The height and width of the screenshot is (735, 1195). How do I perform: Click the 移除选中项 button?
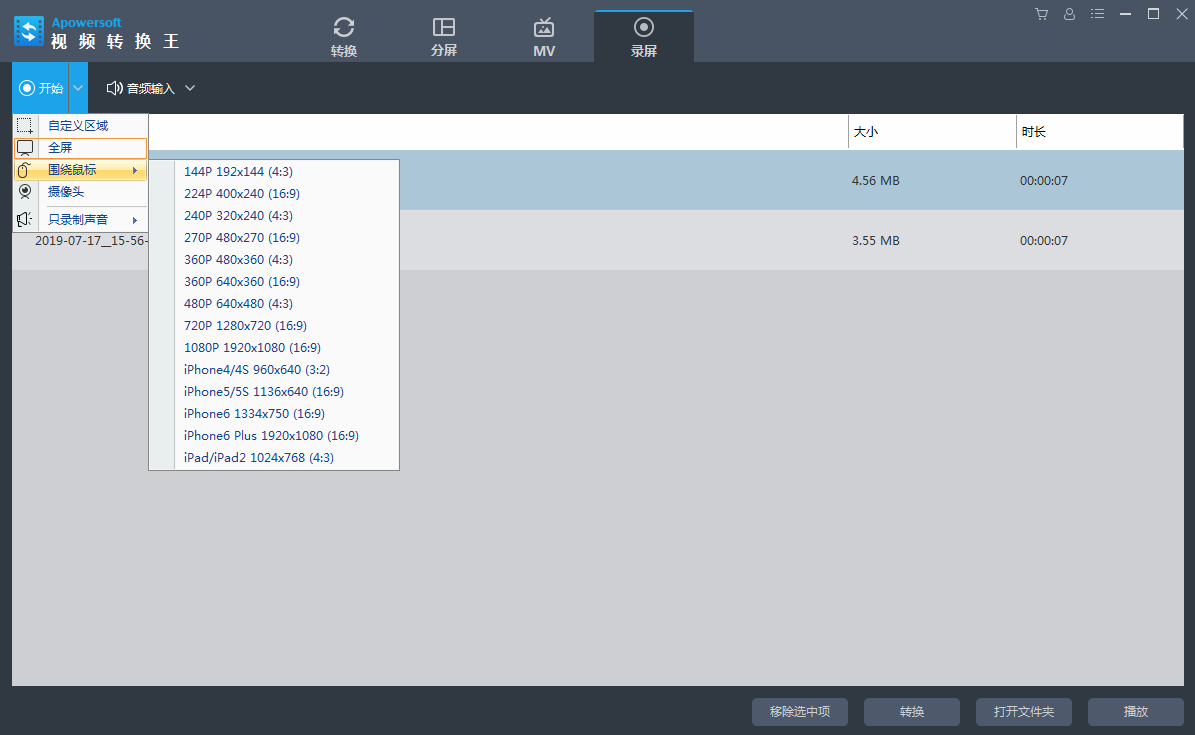[x=800, y=712]
